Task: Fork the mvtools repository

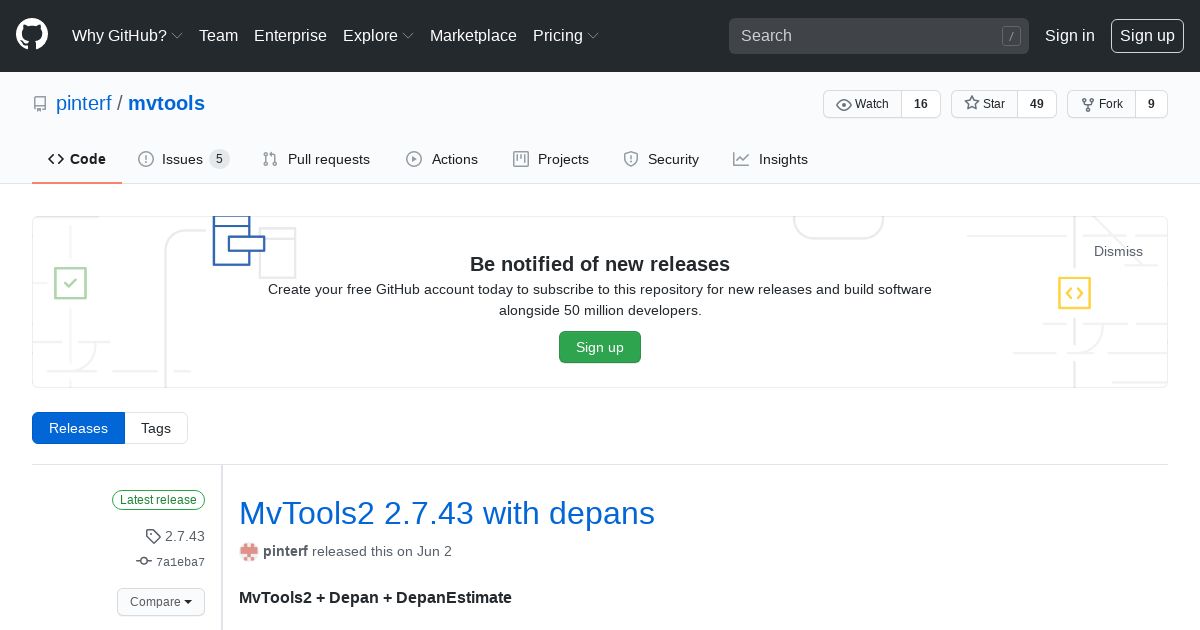Action: [x=1102, y=104]
